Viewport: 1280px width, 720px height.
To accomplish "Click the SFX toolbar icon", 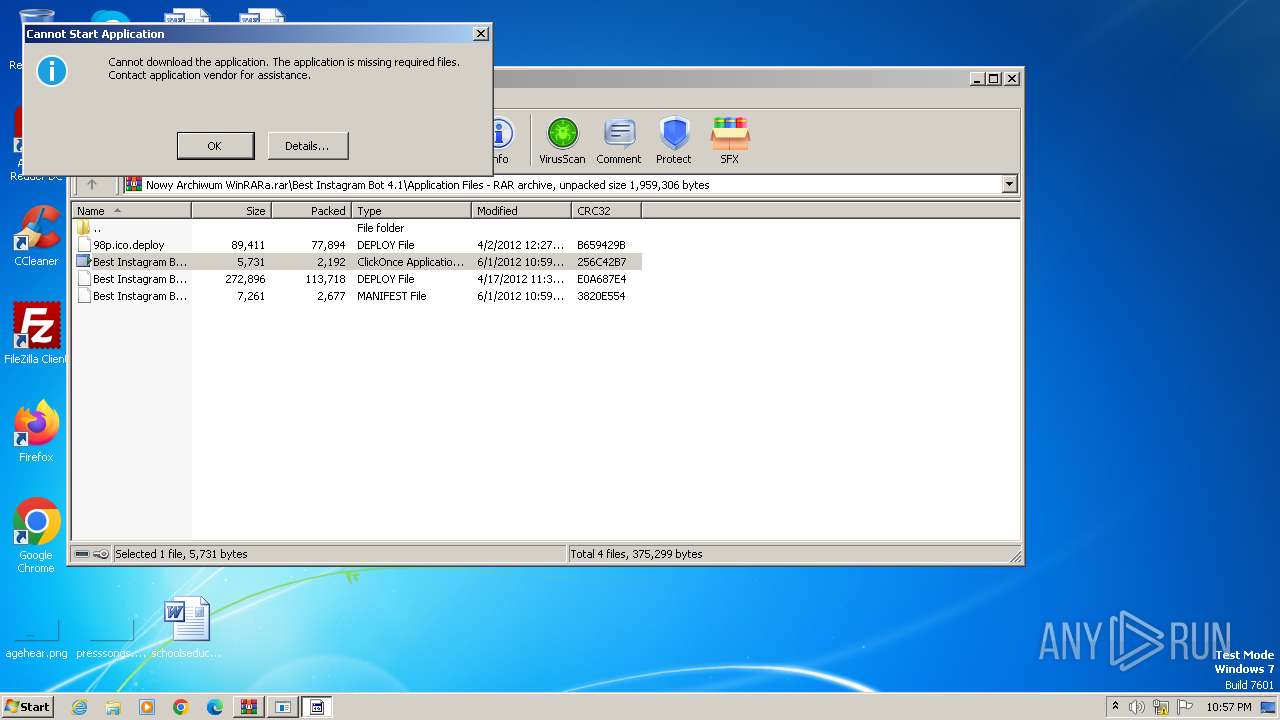I will 730,141.
